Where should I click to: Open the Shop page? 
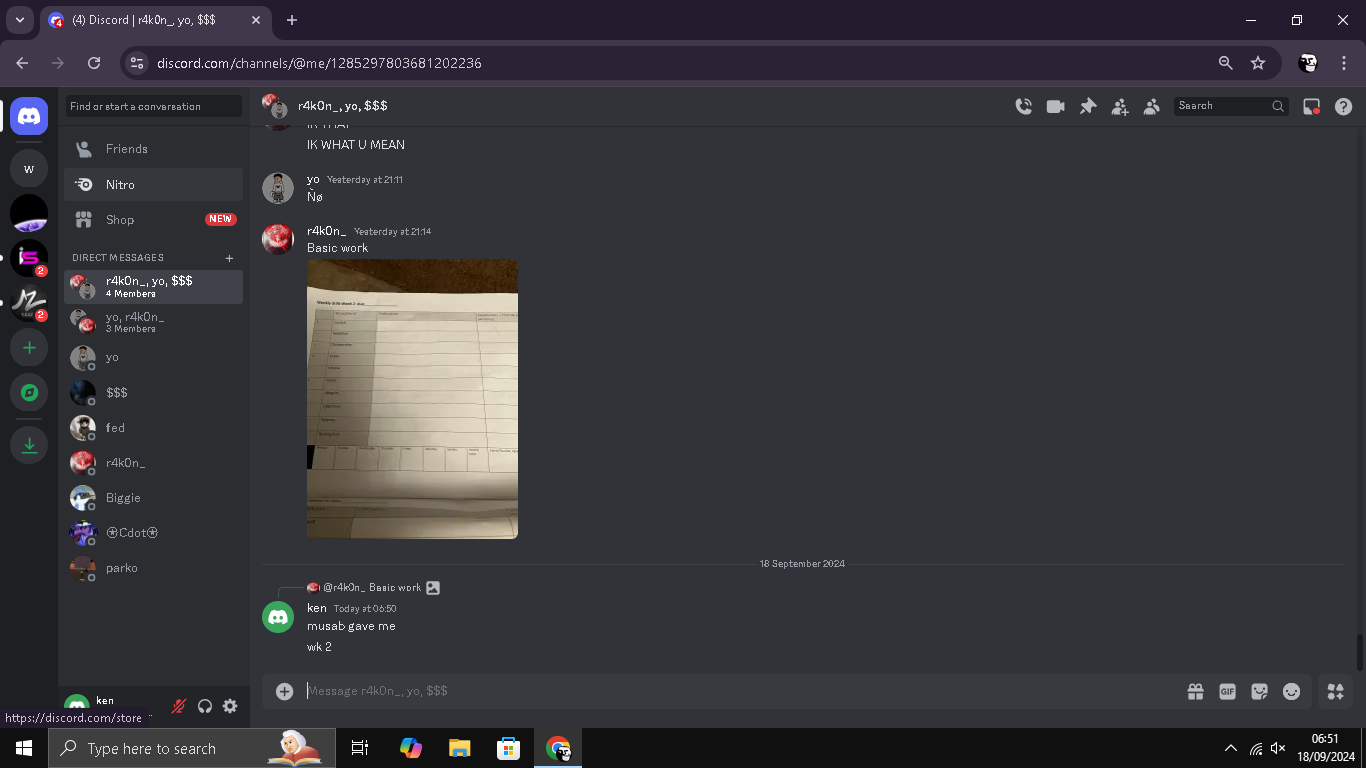(x=154, y=219)
